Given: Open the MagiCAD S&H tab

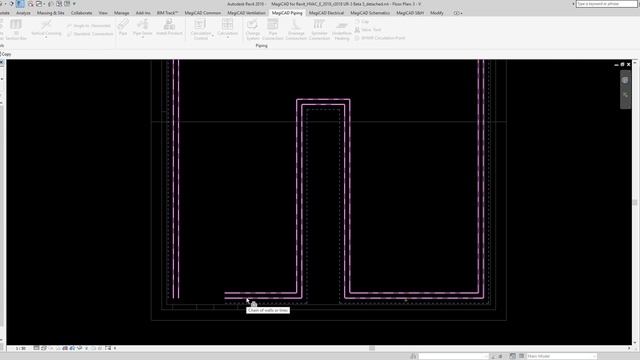Looking at the screenshot, I should (410, 13).
